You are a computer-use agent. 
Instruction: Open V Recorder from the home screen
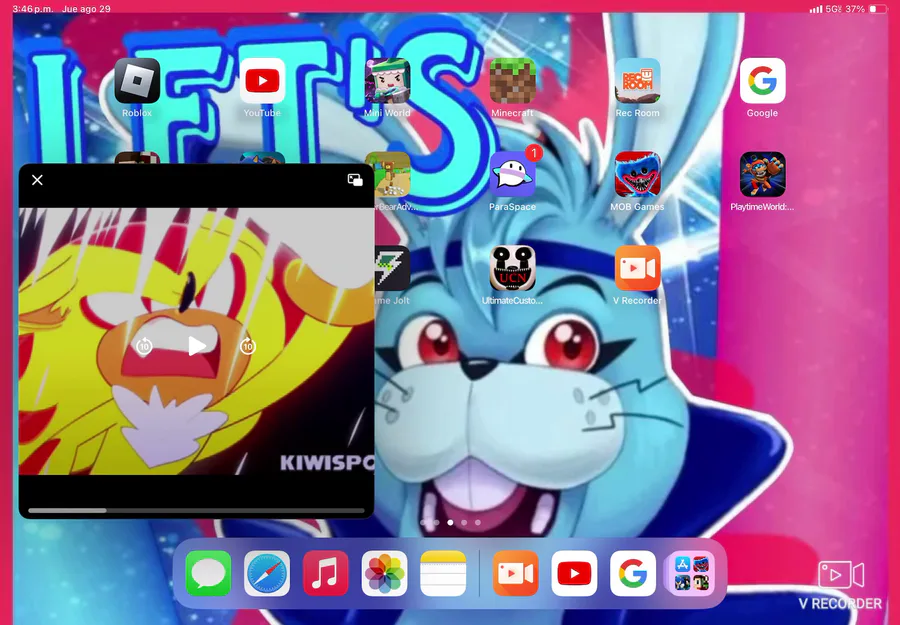[x=637, y=269]
